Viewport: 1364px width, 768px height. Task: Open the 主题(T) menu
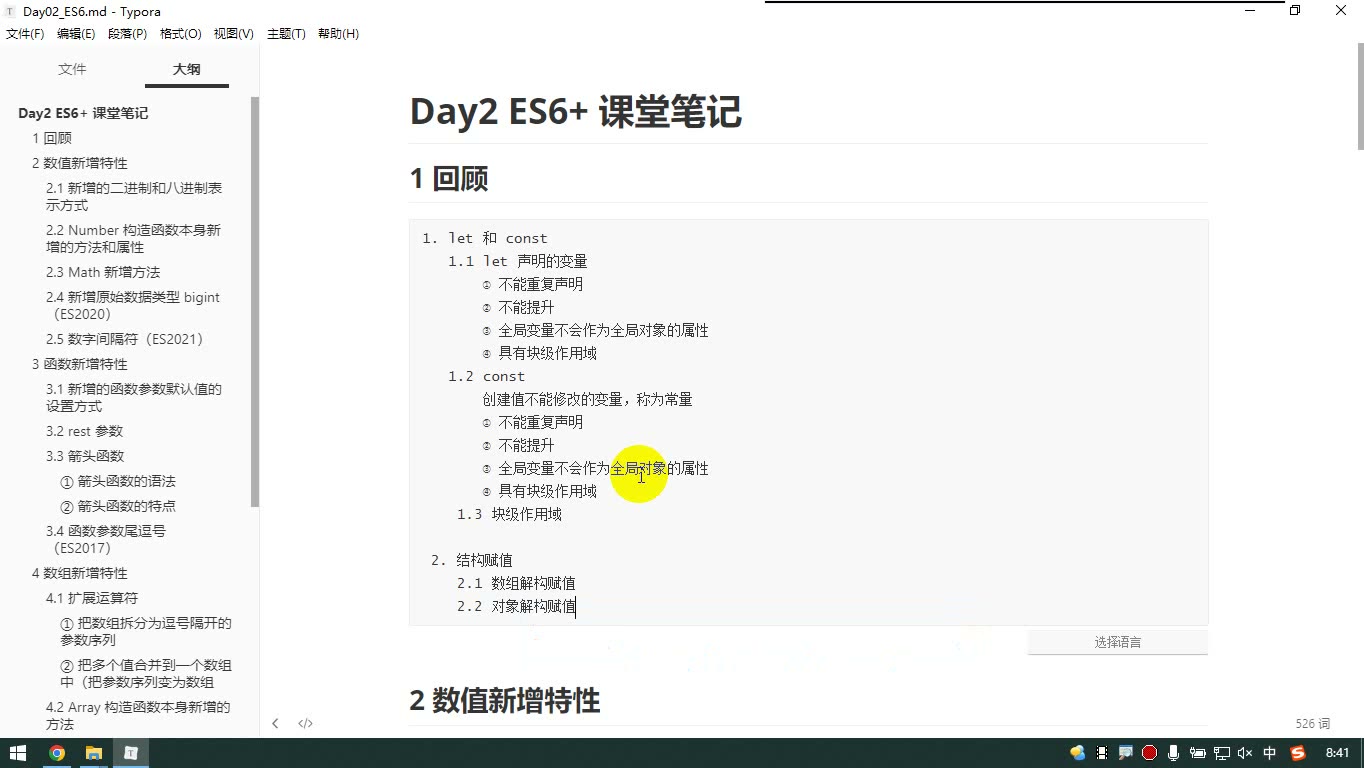click(286, 34)
